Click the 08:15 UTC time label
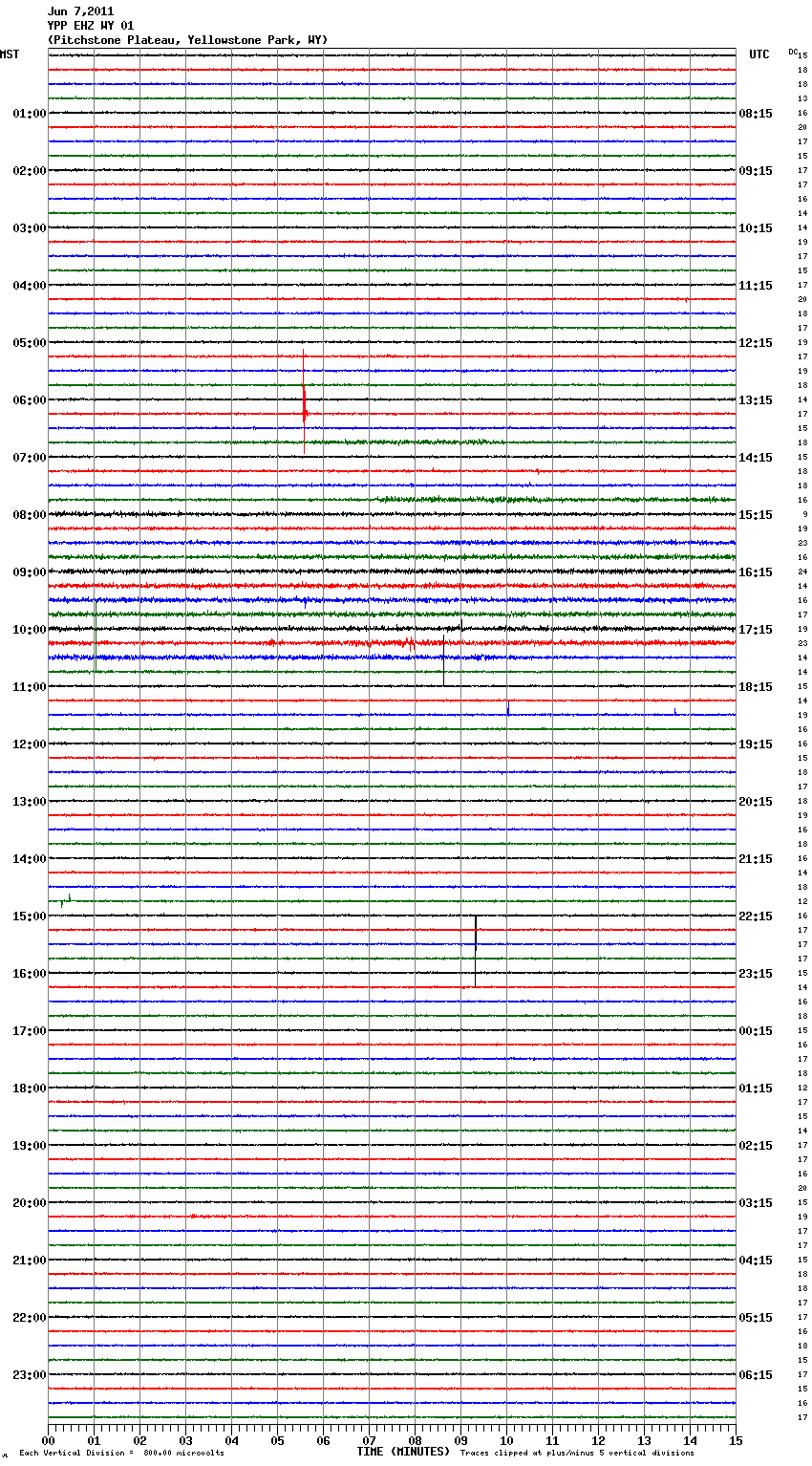This screenshot has width=812, height=1466. pos(756,114)
